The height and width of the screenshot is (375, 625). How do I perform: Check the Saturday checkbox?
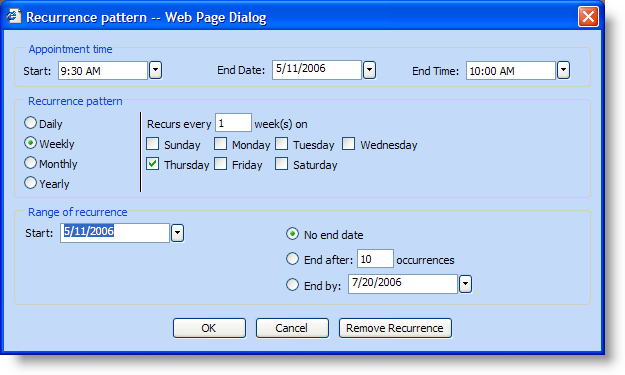tap(281, 164)
